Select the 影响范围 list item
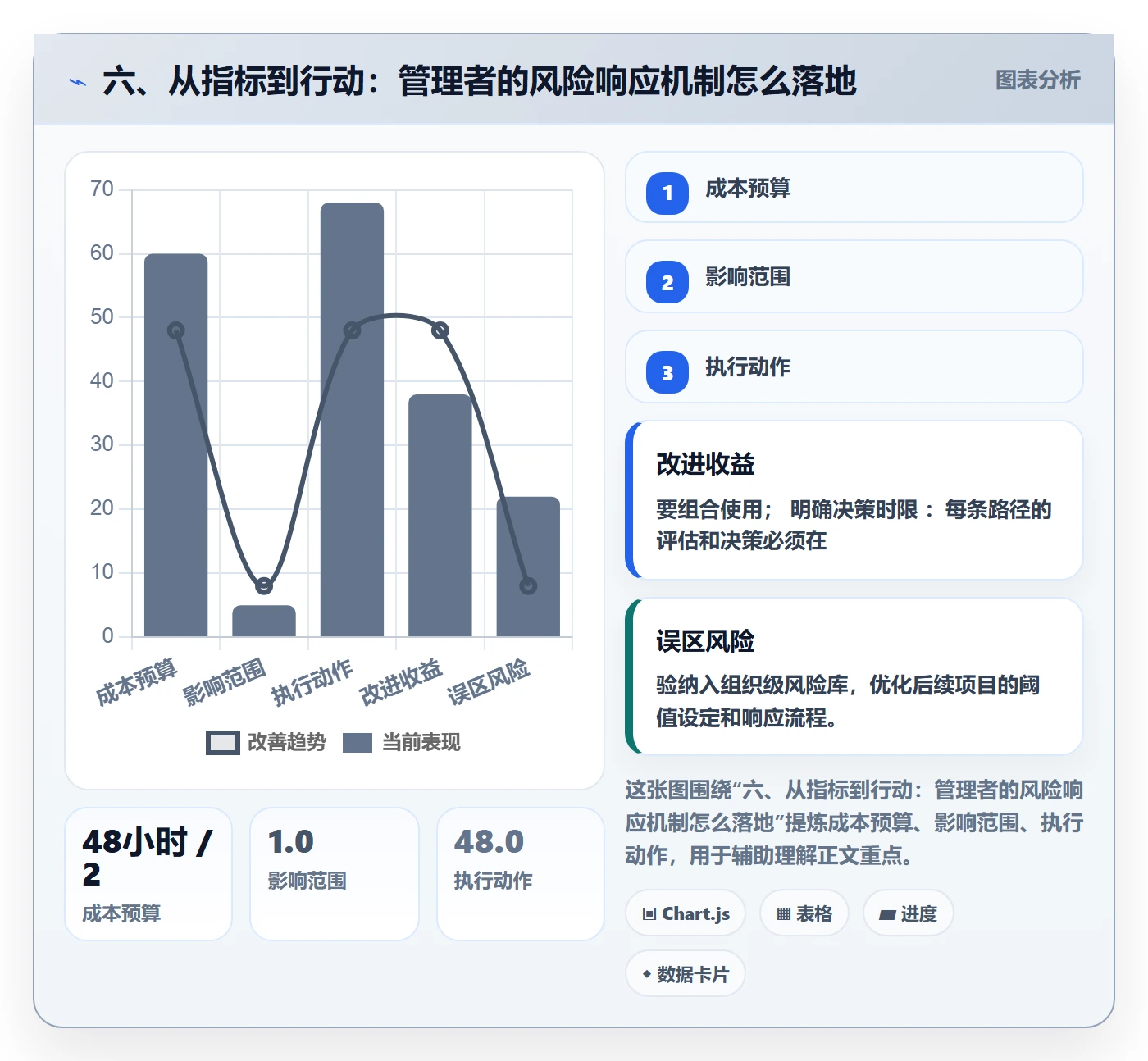This screenshot has height=1061, width=1148. [x=854, y=276]
